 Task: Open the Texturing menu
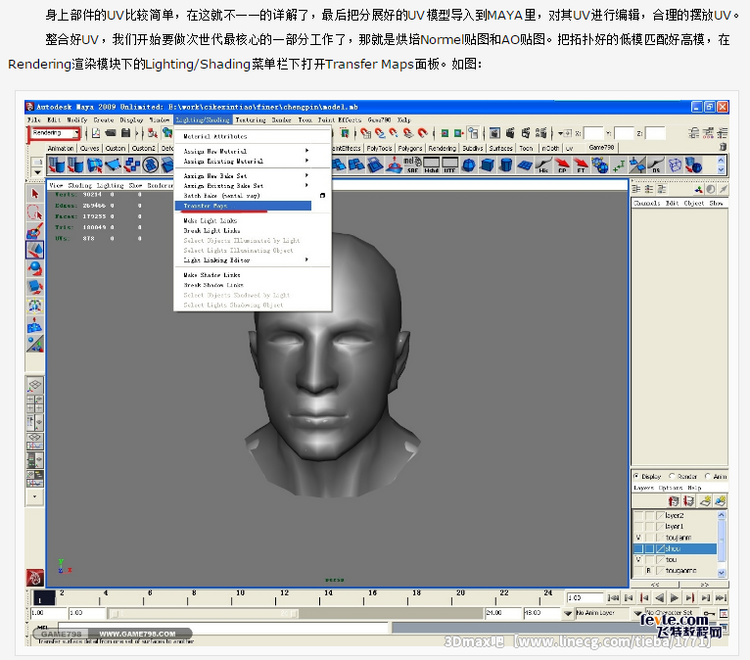250,120
